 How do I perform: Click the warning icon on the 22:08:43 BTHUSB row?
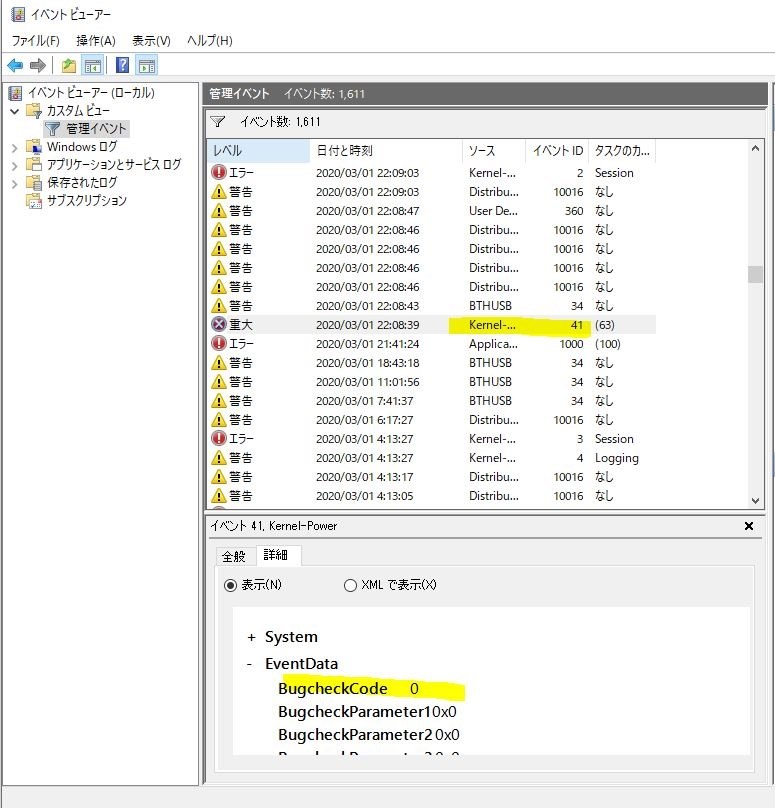[x=219, y=306]
